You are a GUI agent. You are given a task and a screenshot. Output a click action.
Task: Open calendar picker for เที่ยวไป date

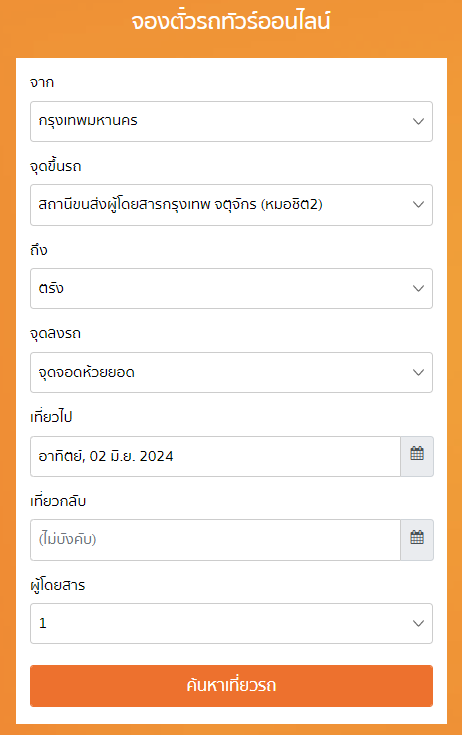pyautogui.click(x=417, y=456)
